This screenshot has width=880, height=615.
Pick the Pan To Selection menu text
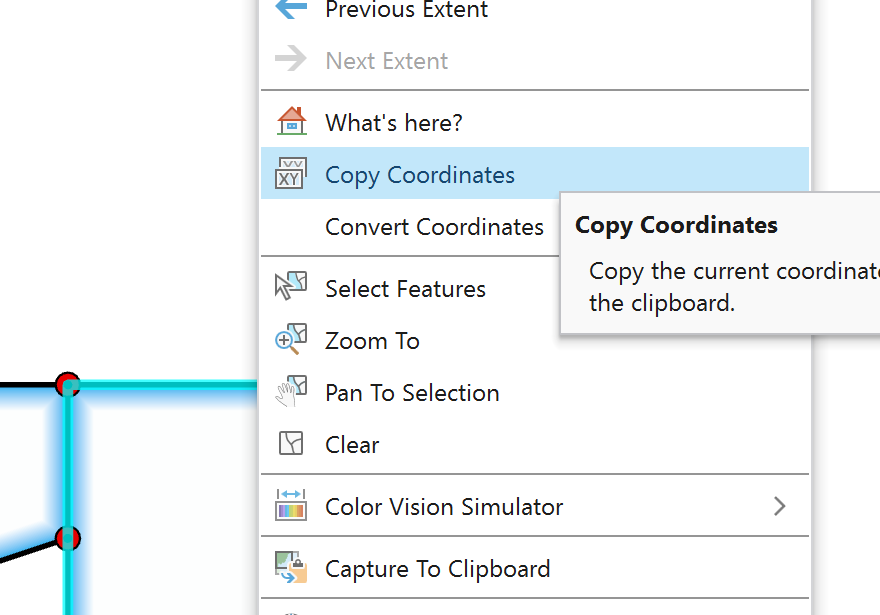tap(412, 393)
